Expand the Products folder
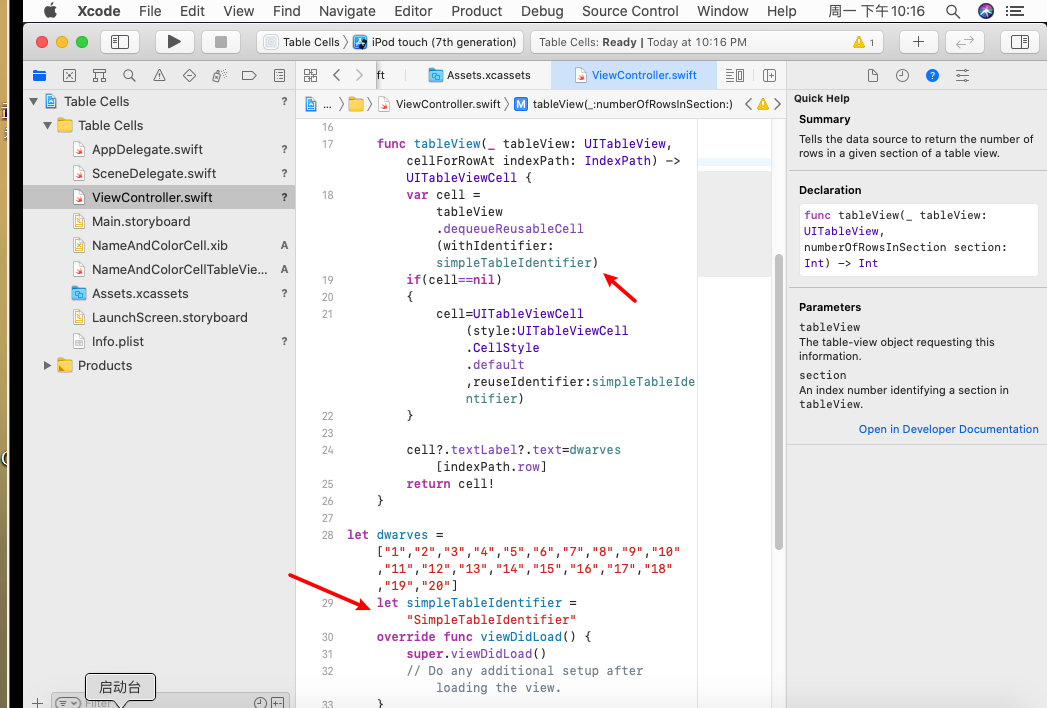 (x=47, y=365)
